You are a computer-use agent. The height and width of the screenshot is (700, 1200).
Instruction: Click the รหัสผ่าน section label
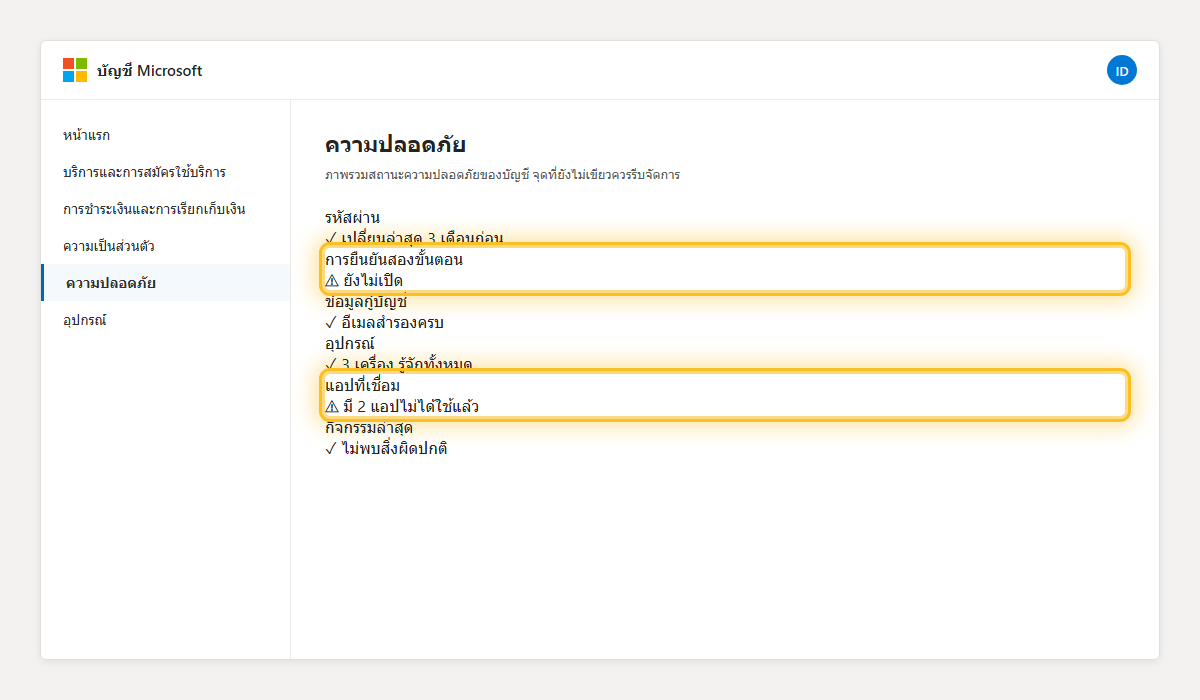352,217
